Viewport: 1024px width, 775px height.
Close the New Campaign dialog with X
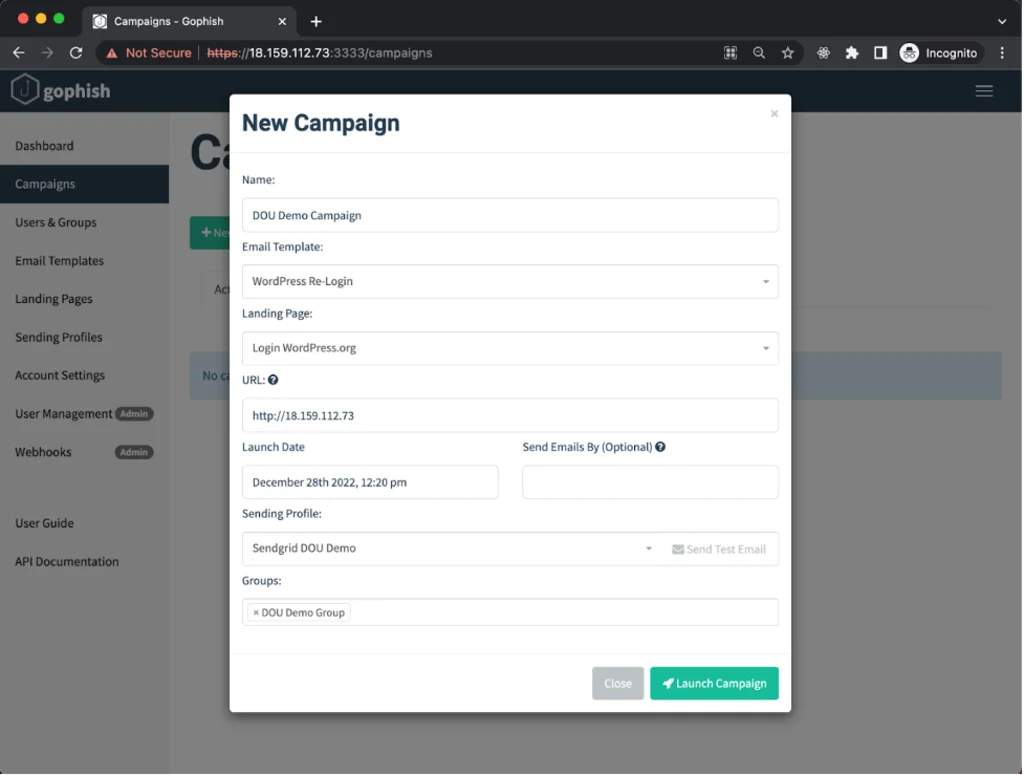click(x=774, y=114)
